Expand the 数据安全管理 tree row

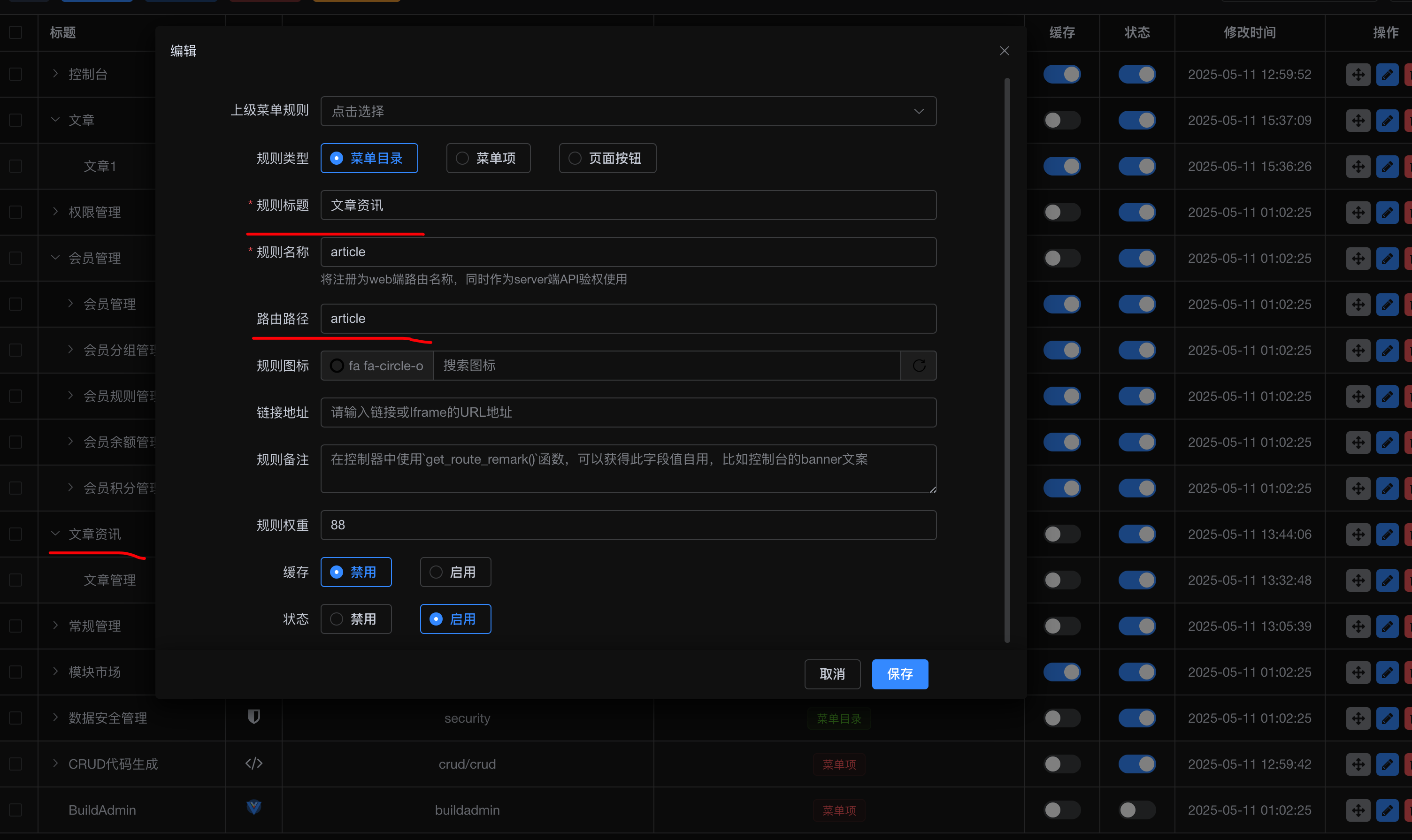[55, 717]
